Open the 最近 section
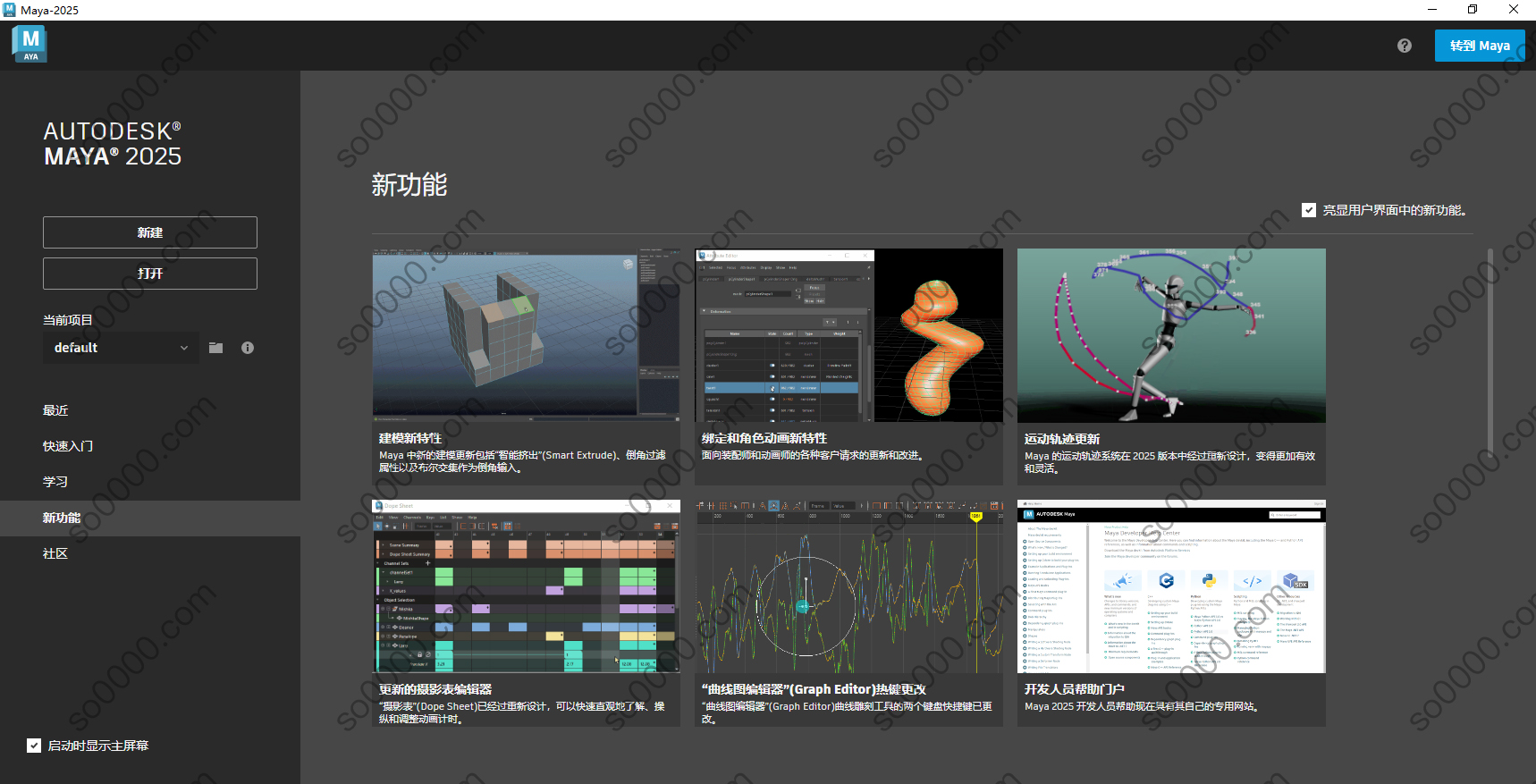This screenshot has height=784, width=1536. [55, 410]
